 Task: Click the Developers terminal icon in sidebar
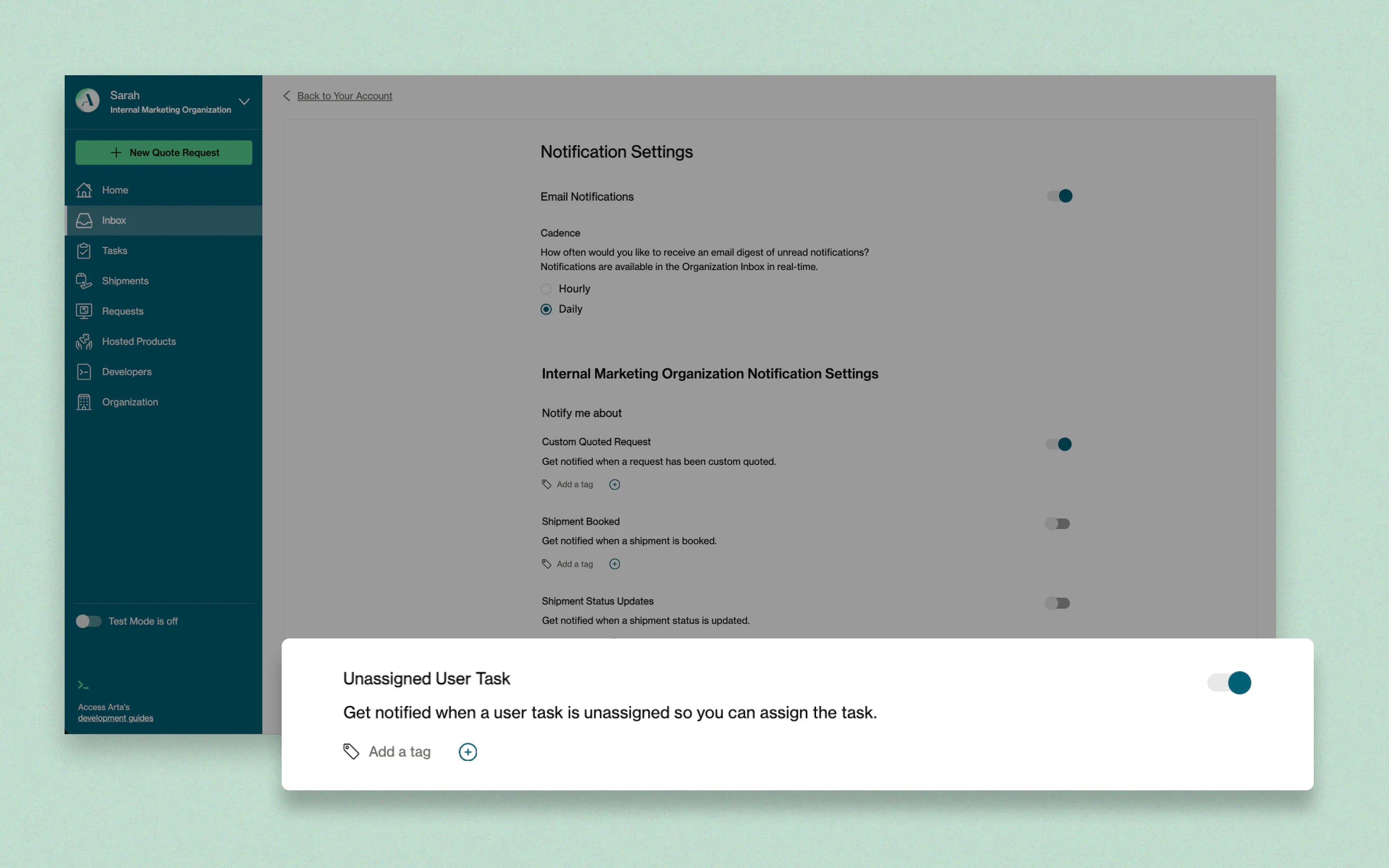click(84, 371)
